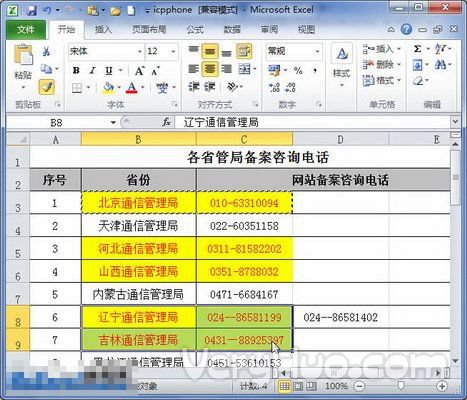Click the Insert Function fx button
Viewport: 467px width, 400px height.
click(166, 122)
